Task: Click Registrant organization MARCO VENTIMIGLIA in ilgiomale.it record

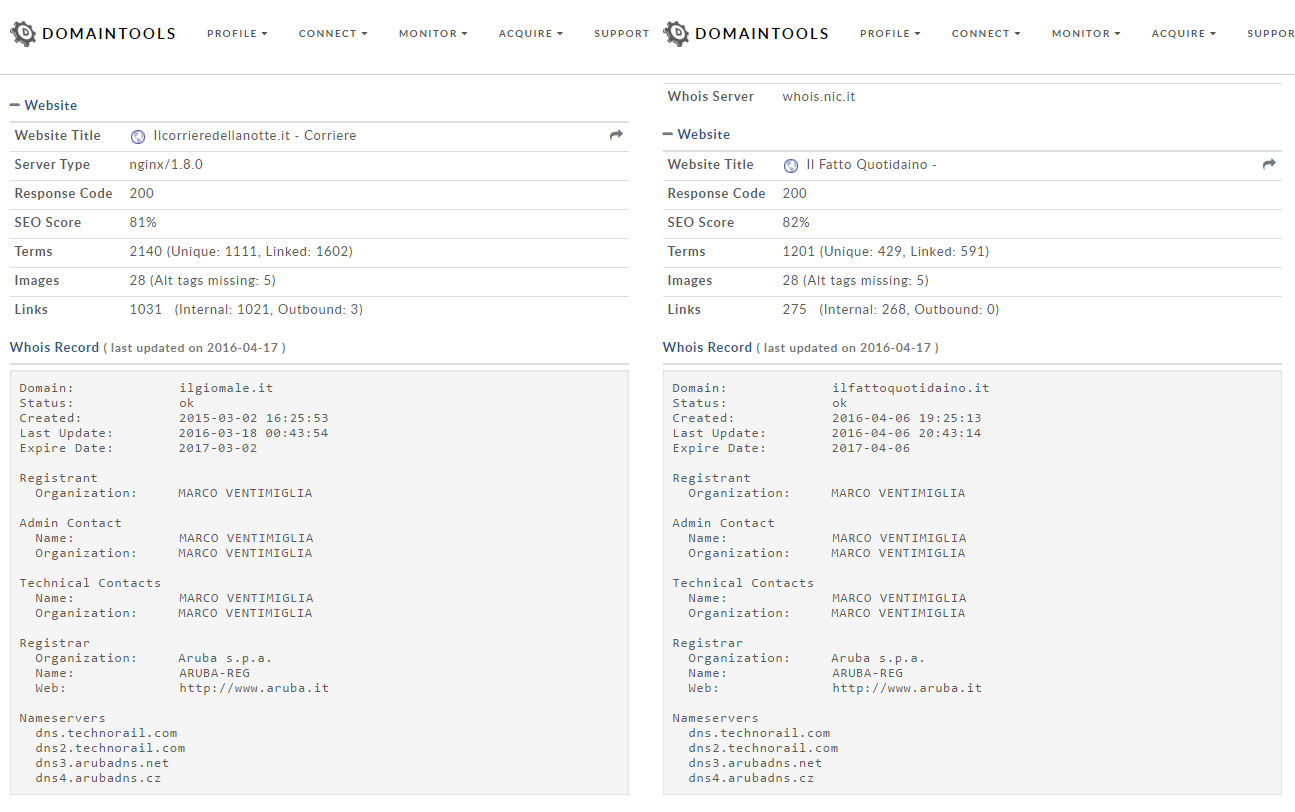Action: [x=246, y=493]
